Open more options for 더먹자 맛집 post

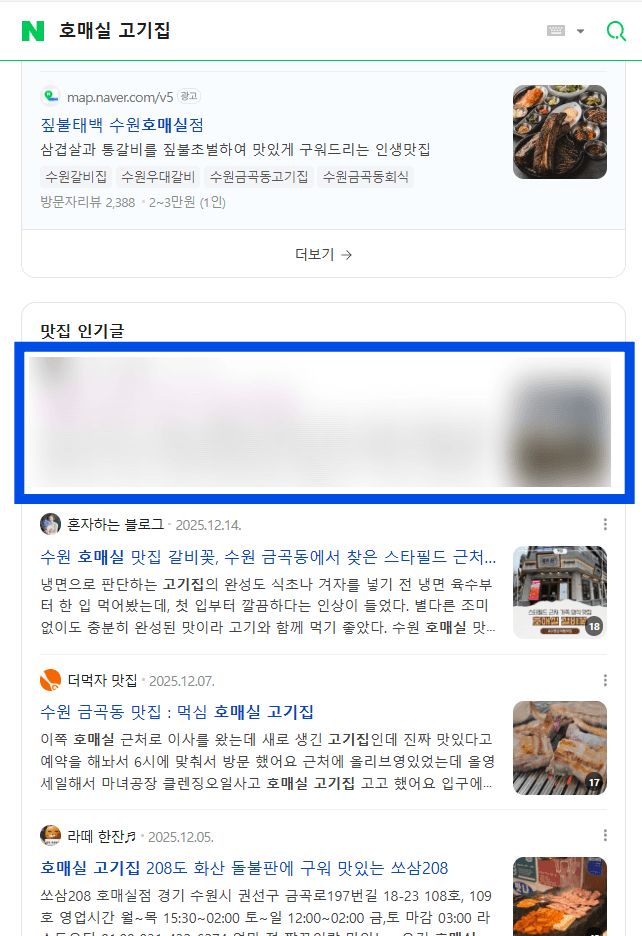[605, 680]
